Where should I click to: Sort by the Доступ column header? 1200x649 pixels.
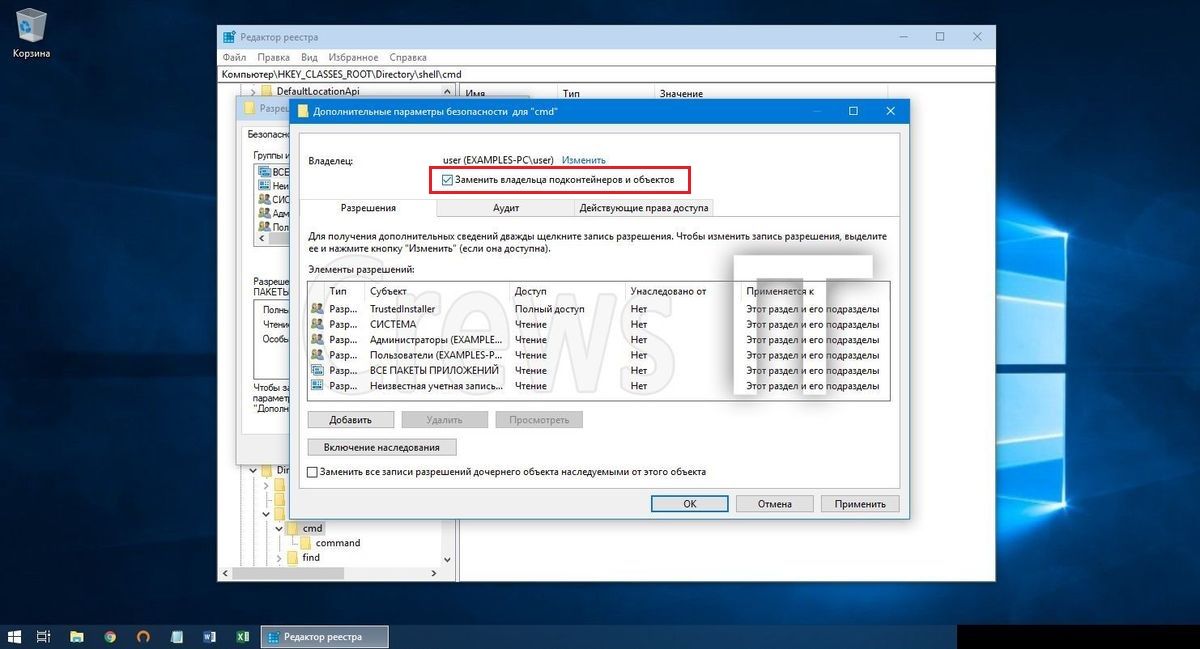[568, 291]
